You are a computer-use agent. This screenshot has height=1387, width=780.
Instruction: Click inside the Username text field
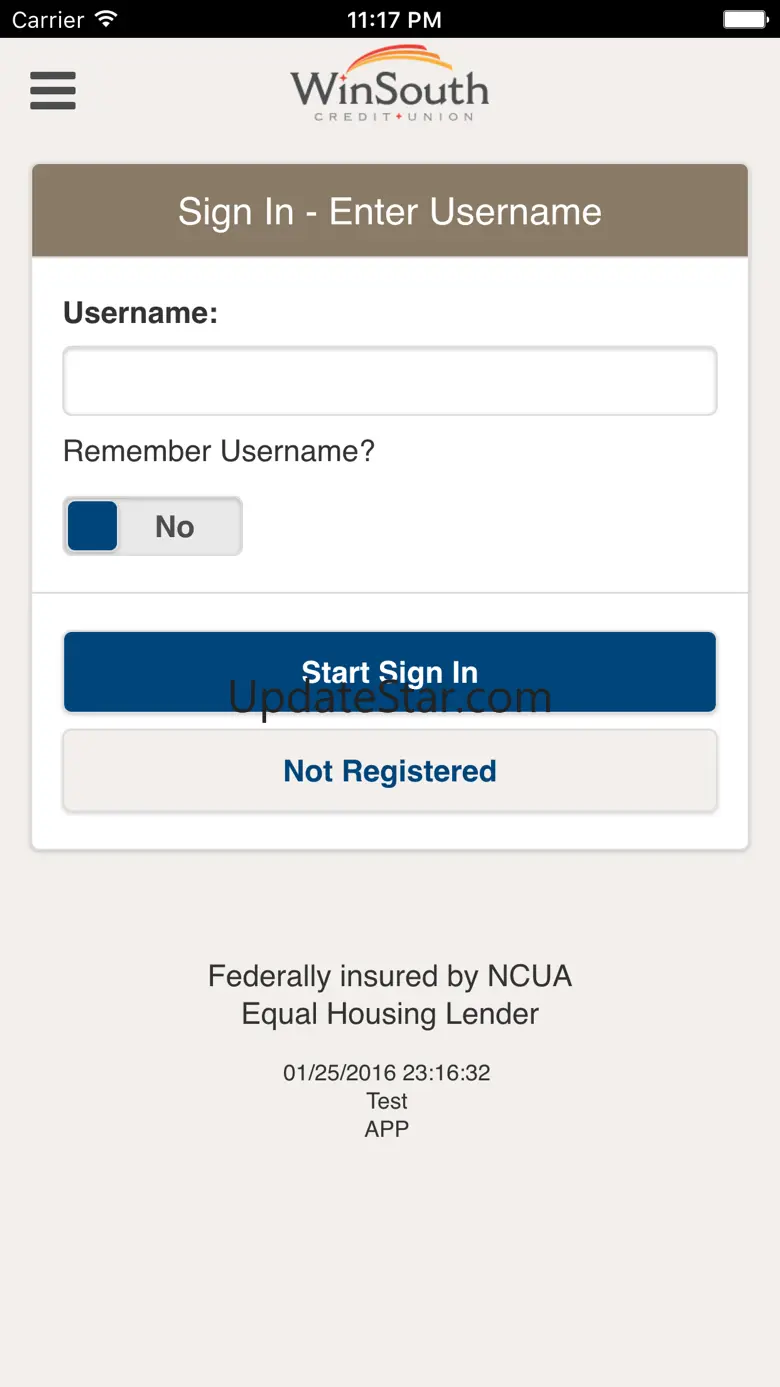390,381
